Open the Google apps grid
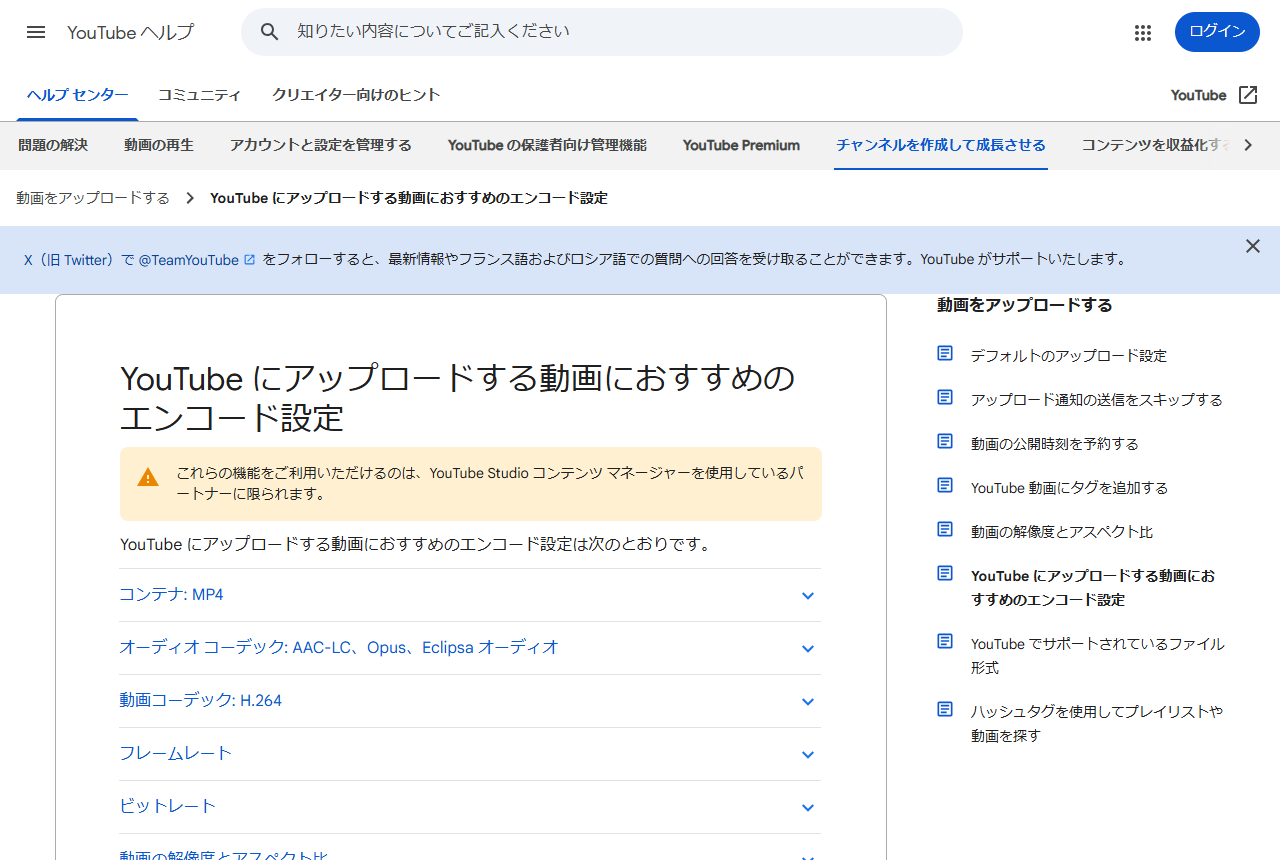The height and width of the screenshot is (860, 1280). tap(1143, 32)
